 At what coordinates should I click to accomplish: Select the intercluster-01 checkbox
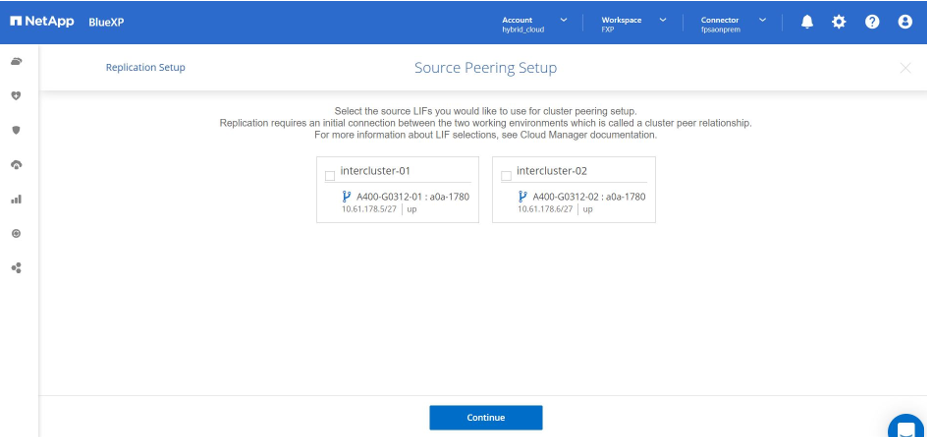pyautogui.click(x=330, y=176)
